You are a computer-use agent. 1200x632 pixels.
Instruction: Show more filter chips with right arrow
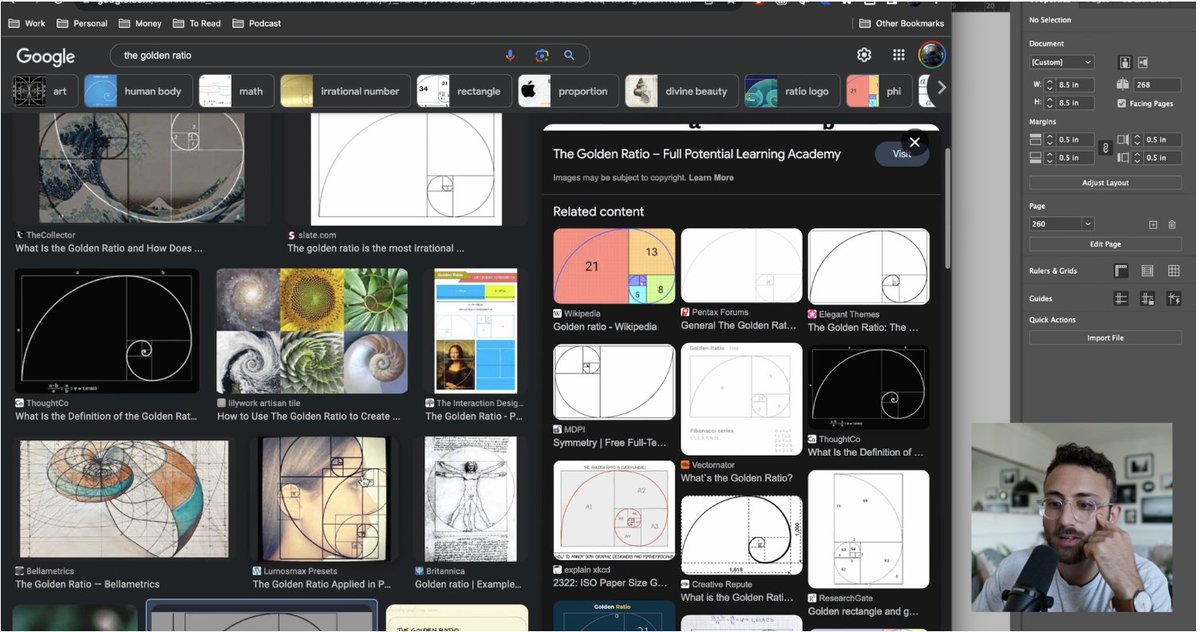tap(941, 88)
